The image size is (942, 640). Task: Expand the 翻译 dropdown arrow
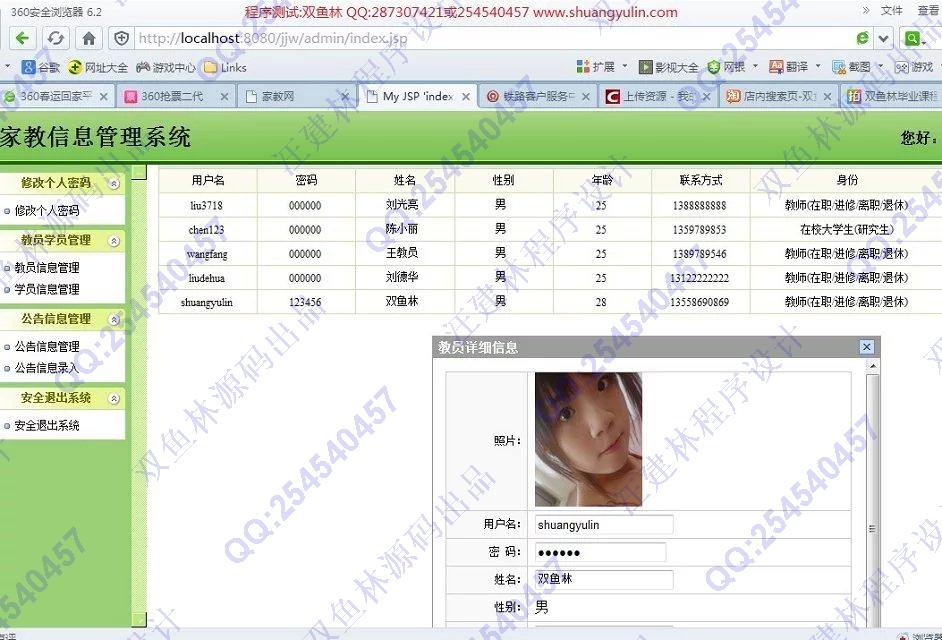pos(818,66)
